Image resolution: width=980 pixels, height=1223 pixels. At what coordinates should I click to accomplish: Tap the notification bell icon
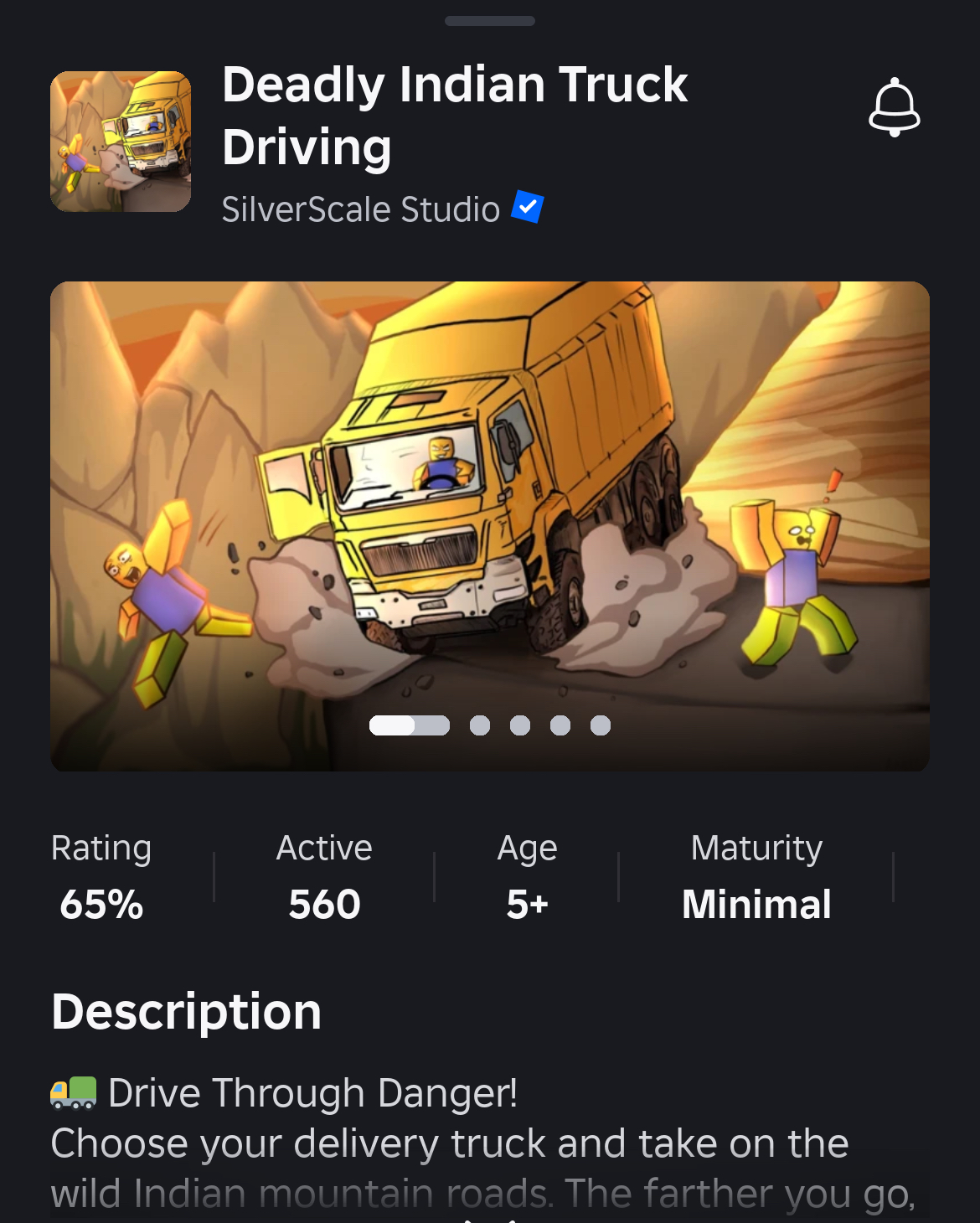coord(894,107)
